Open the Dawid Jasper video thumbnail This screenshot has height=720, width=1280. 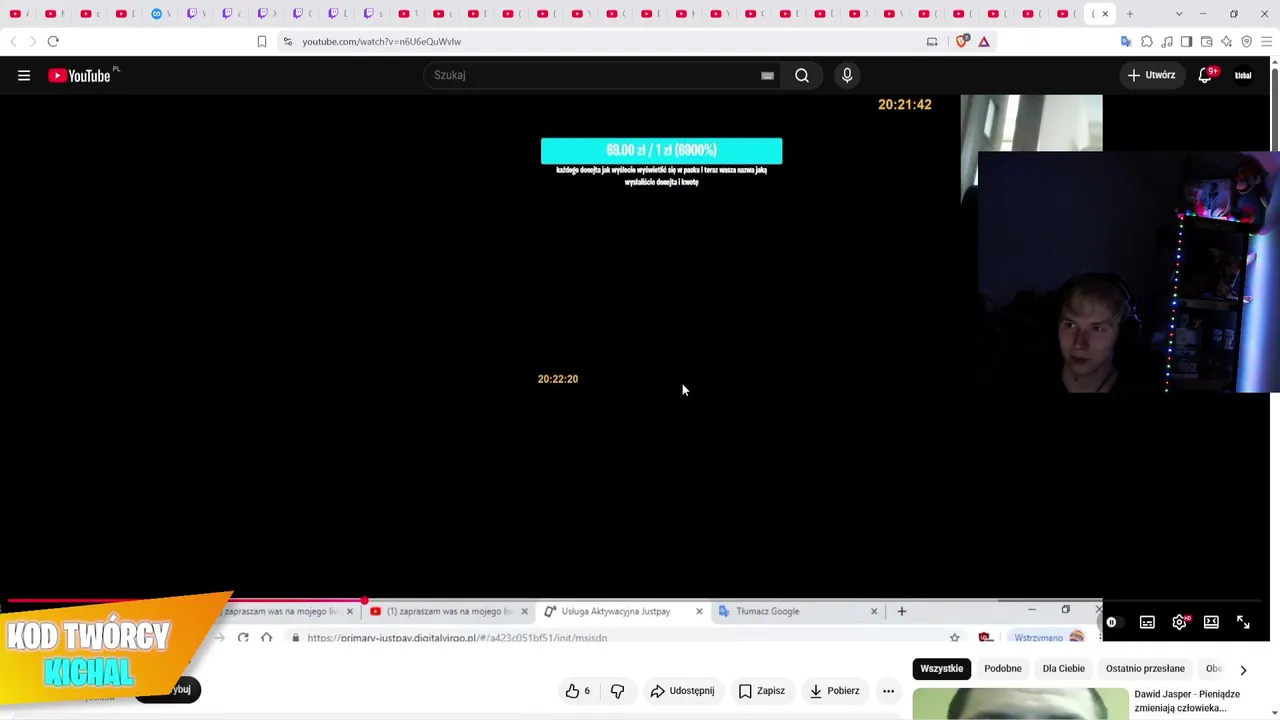pyautogui.click(x=1020, y=704)
